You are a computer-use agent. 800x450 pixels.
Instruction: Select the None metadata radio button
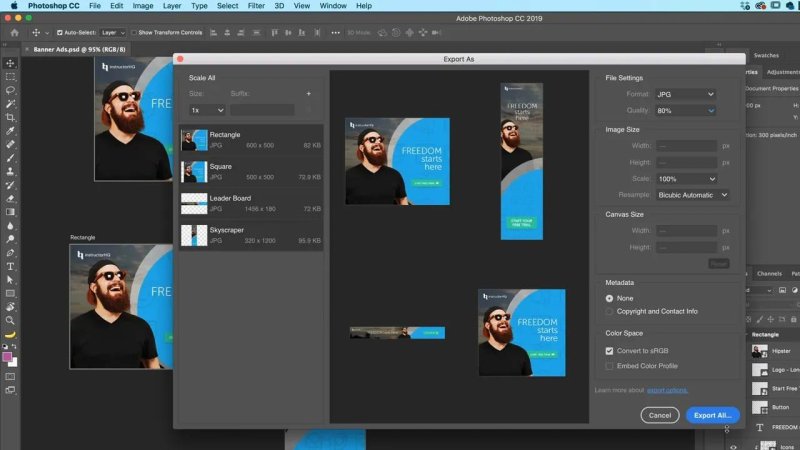(609, 298)
